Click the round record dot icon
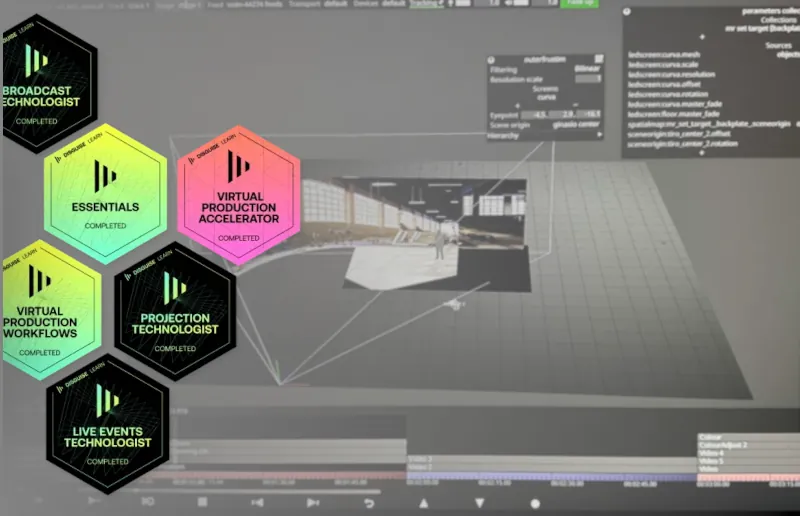800x516 pixels. point(535,504)
